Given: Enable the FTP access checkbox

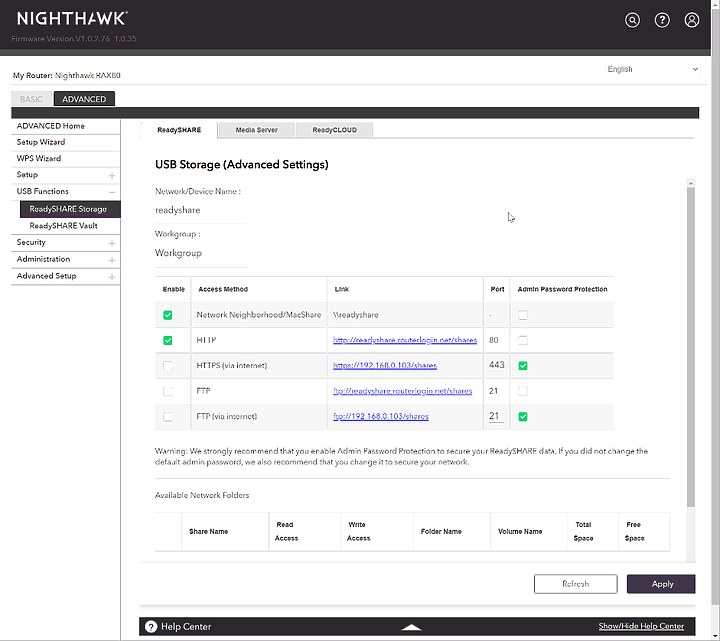Looking at the screenshot, I should tap(168, 391).
